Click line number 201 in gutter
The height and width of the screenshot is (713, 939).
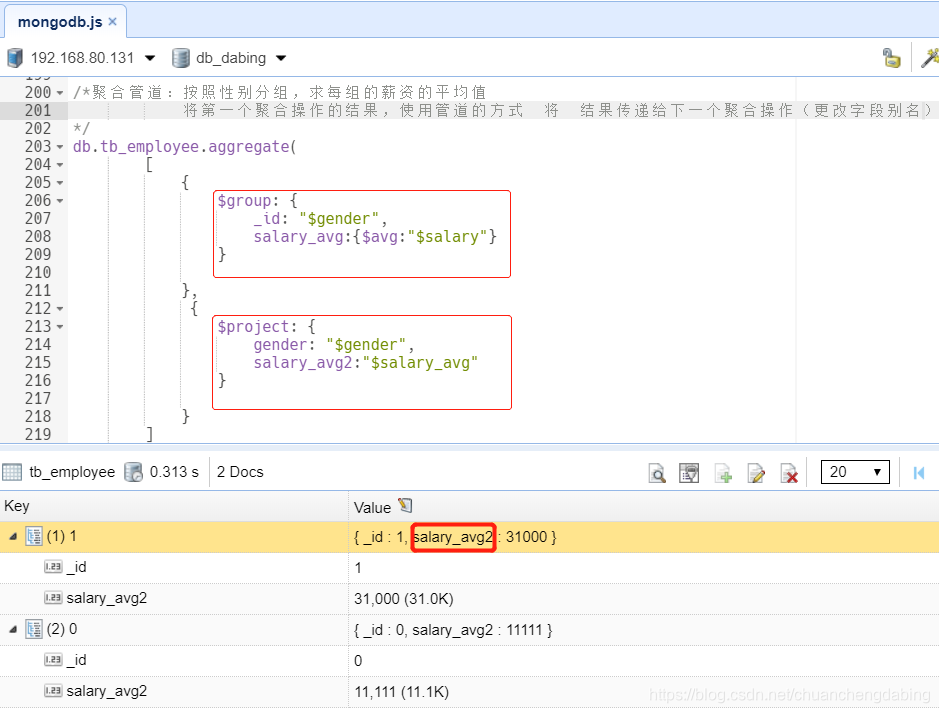(x=38, y=111)
